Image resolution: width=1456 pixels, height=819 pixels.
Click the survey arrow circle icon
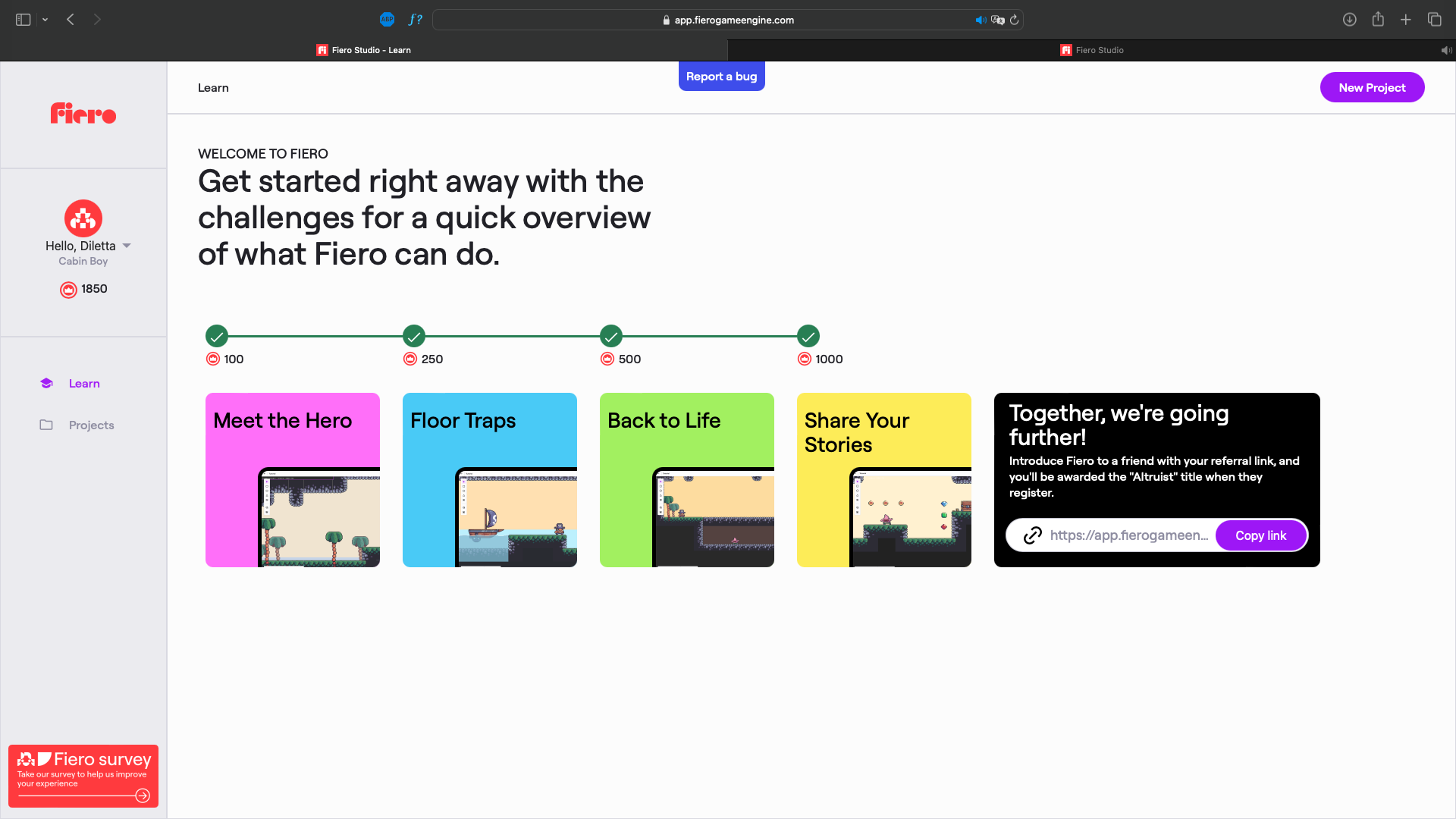[143, 795]
